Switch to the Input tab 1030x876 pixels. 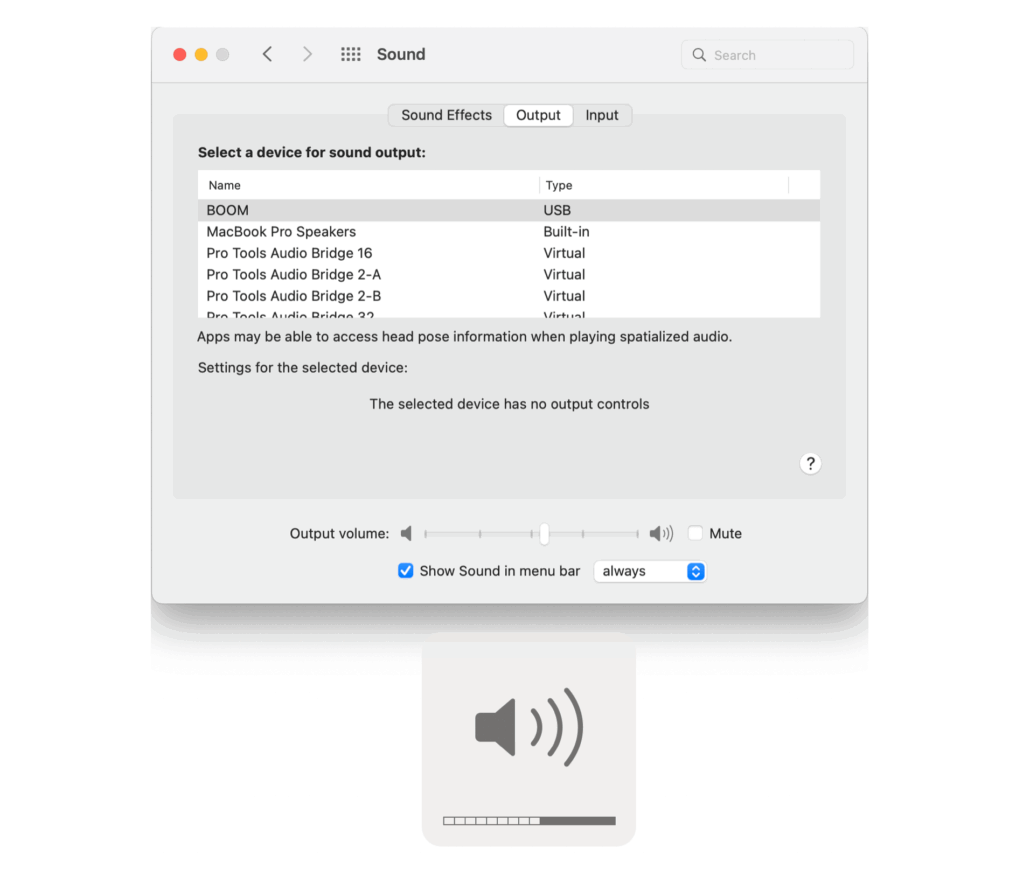[602, 115]
